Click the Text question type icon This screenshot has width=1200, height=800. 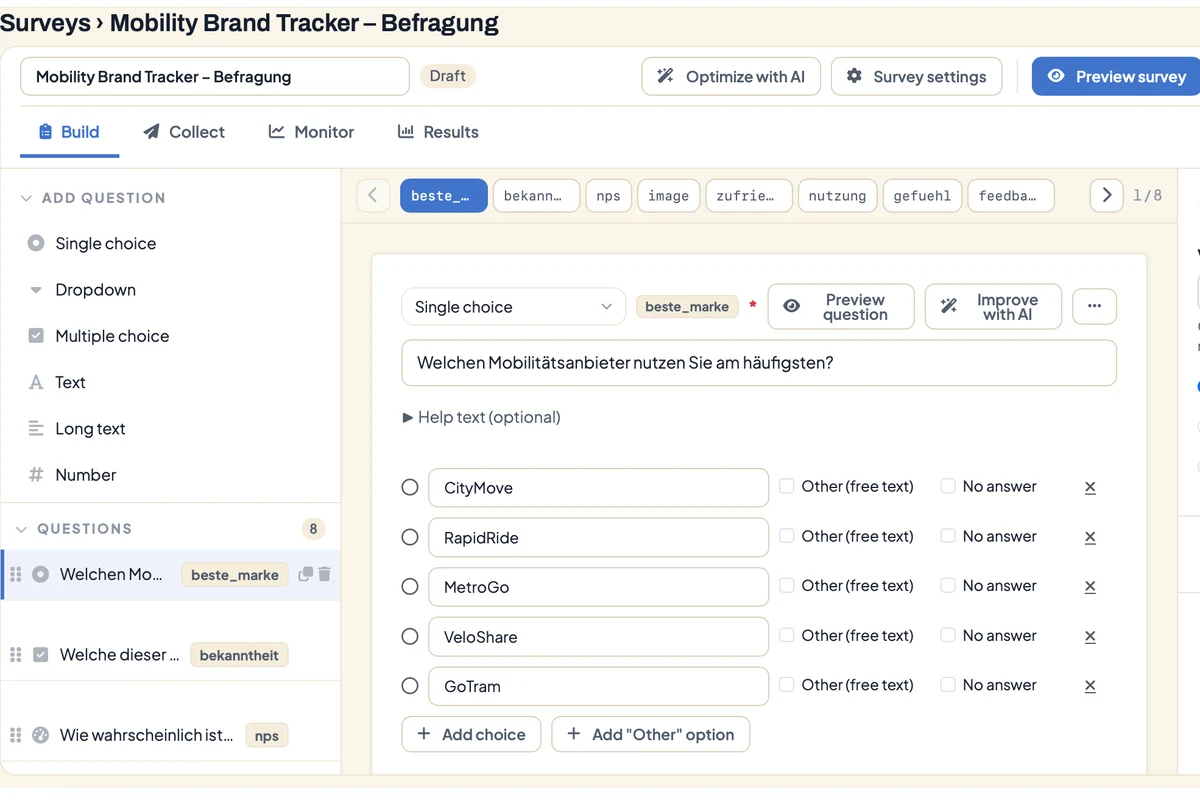click(36, 382)
